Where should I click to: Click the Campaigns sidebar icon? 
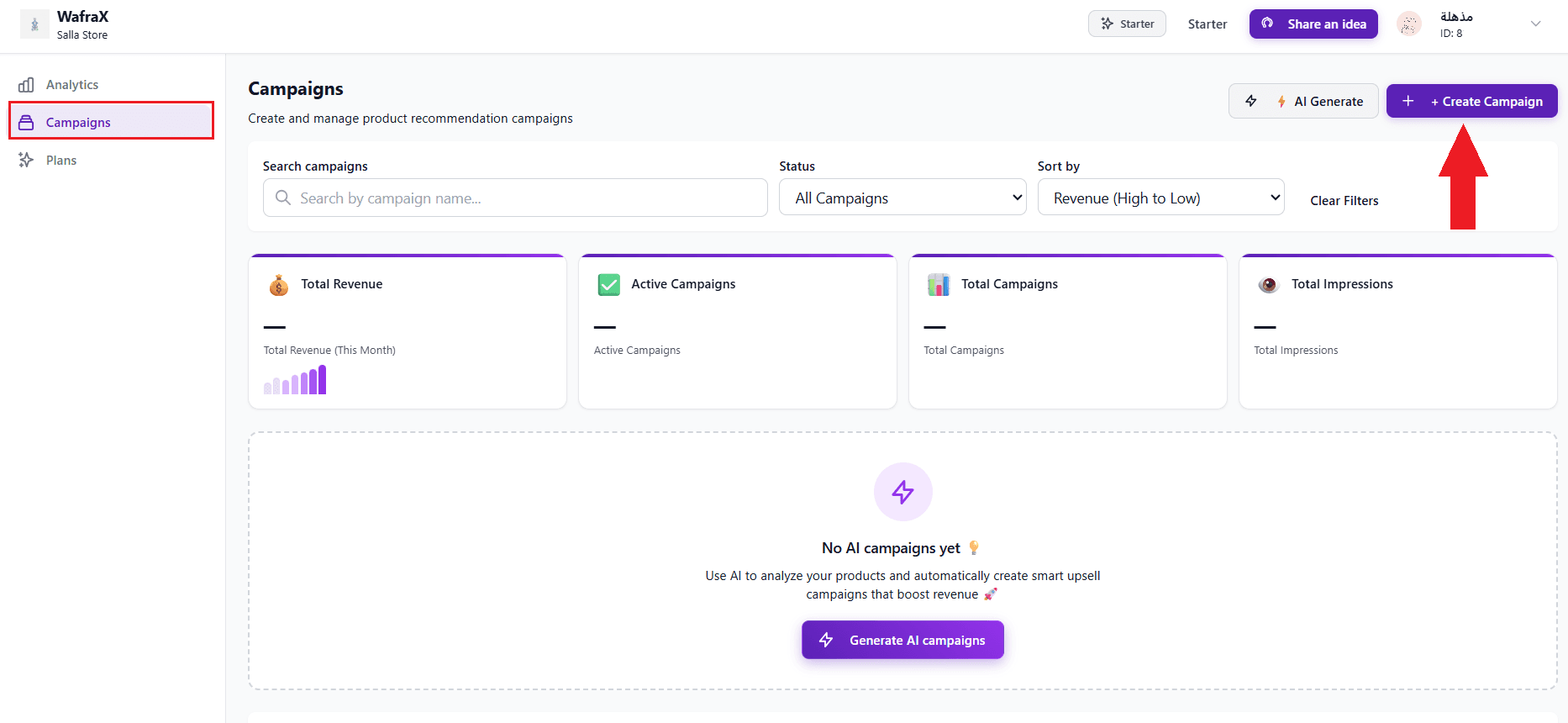pyautogui.click(x=27, y=123)
